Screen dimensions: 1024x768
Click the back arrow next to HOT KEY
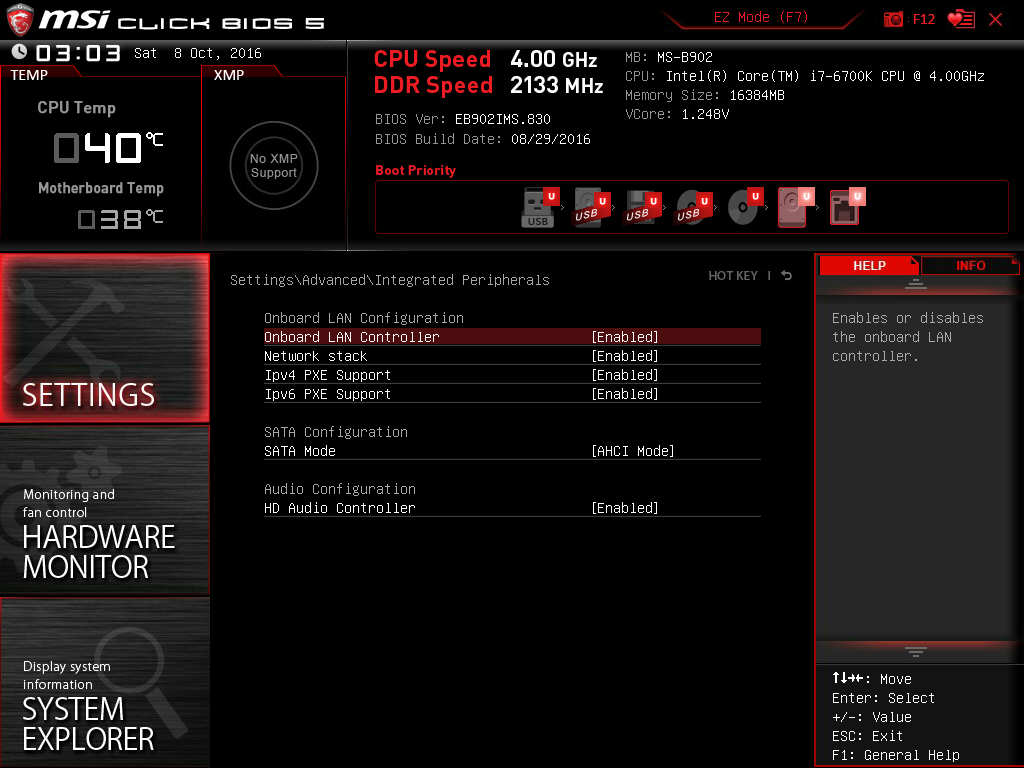pyautogui.click(x=787, y=276)
